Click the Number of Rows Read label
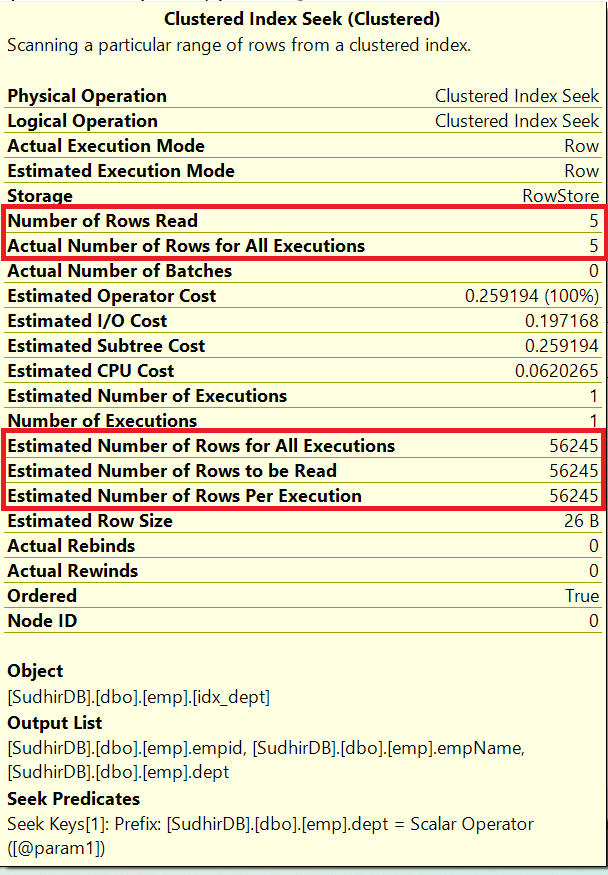 tap(103, 221)
